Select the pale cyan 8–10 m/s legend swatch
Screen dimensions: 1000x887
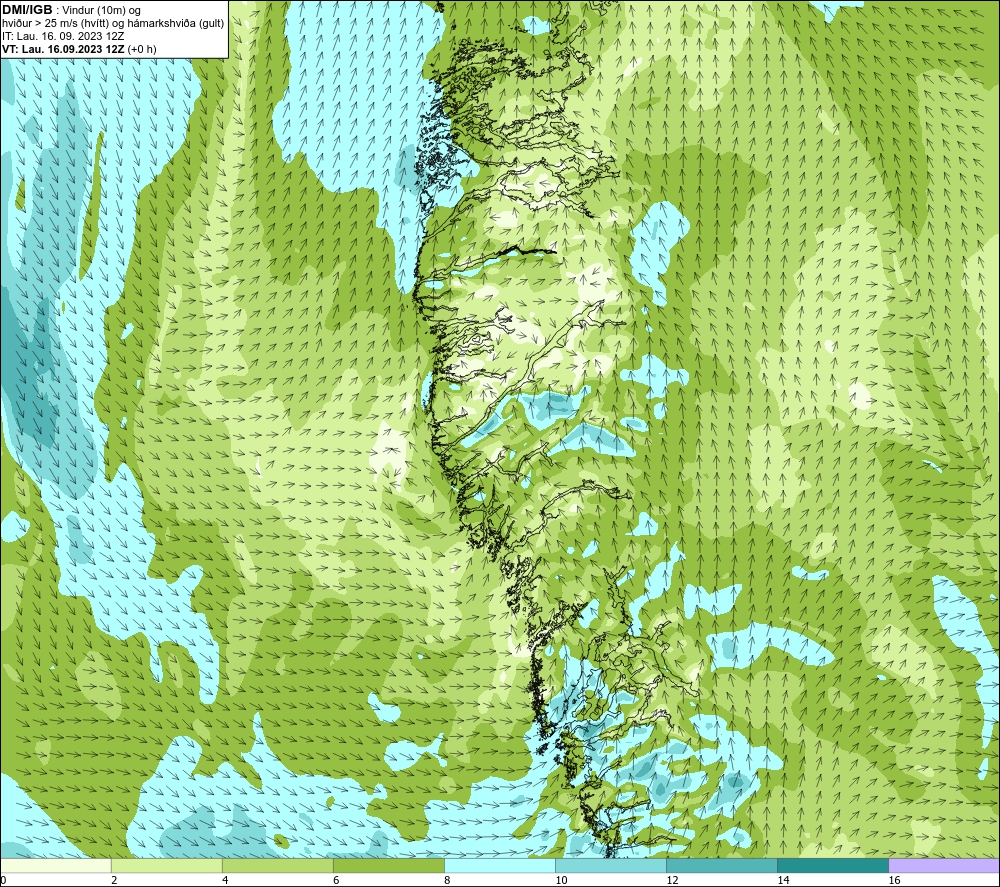click(499, 865)
